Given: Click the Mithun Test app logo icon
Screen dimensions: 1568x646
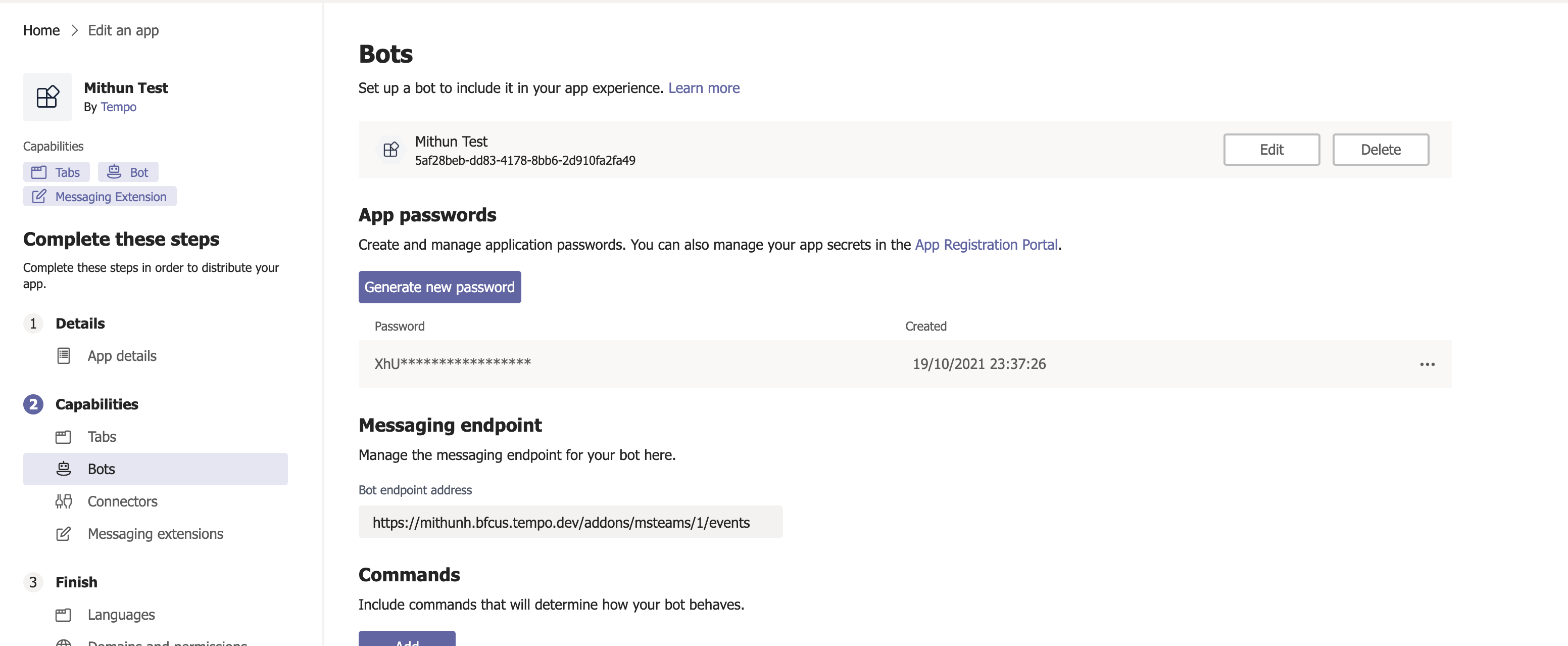Looking at the screenshot, I should (x=47, y=97).
